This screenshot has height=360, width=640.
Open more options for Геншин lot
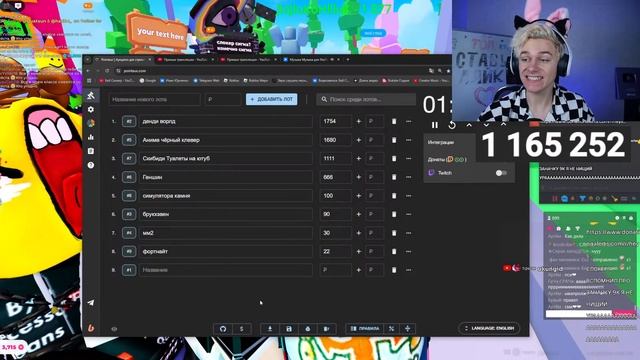(409, 177)
